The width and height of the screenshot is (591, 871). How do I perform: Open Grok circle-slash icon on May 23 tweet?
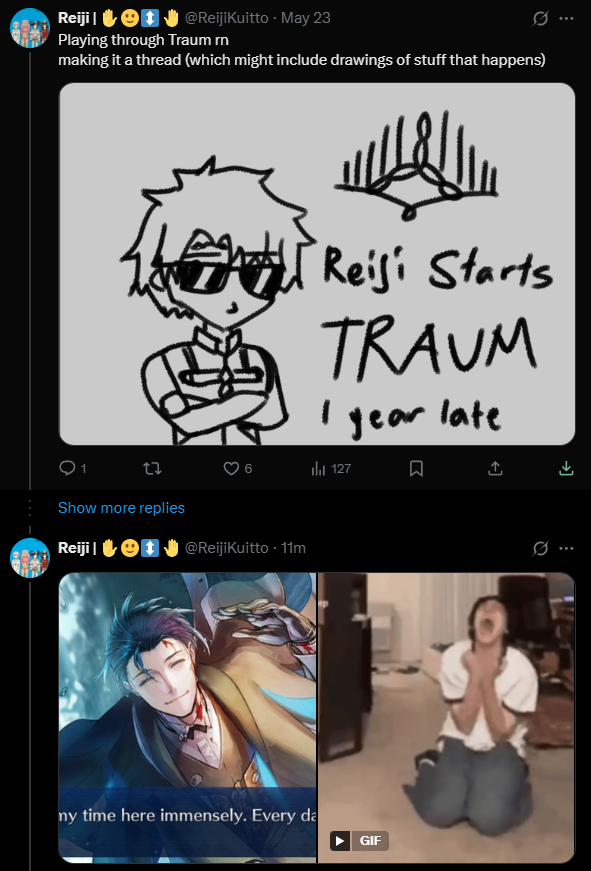540,18
